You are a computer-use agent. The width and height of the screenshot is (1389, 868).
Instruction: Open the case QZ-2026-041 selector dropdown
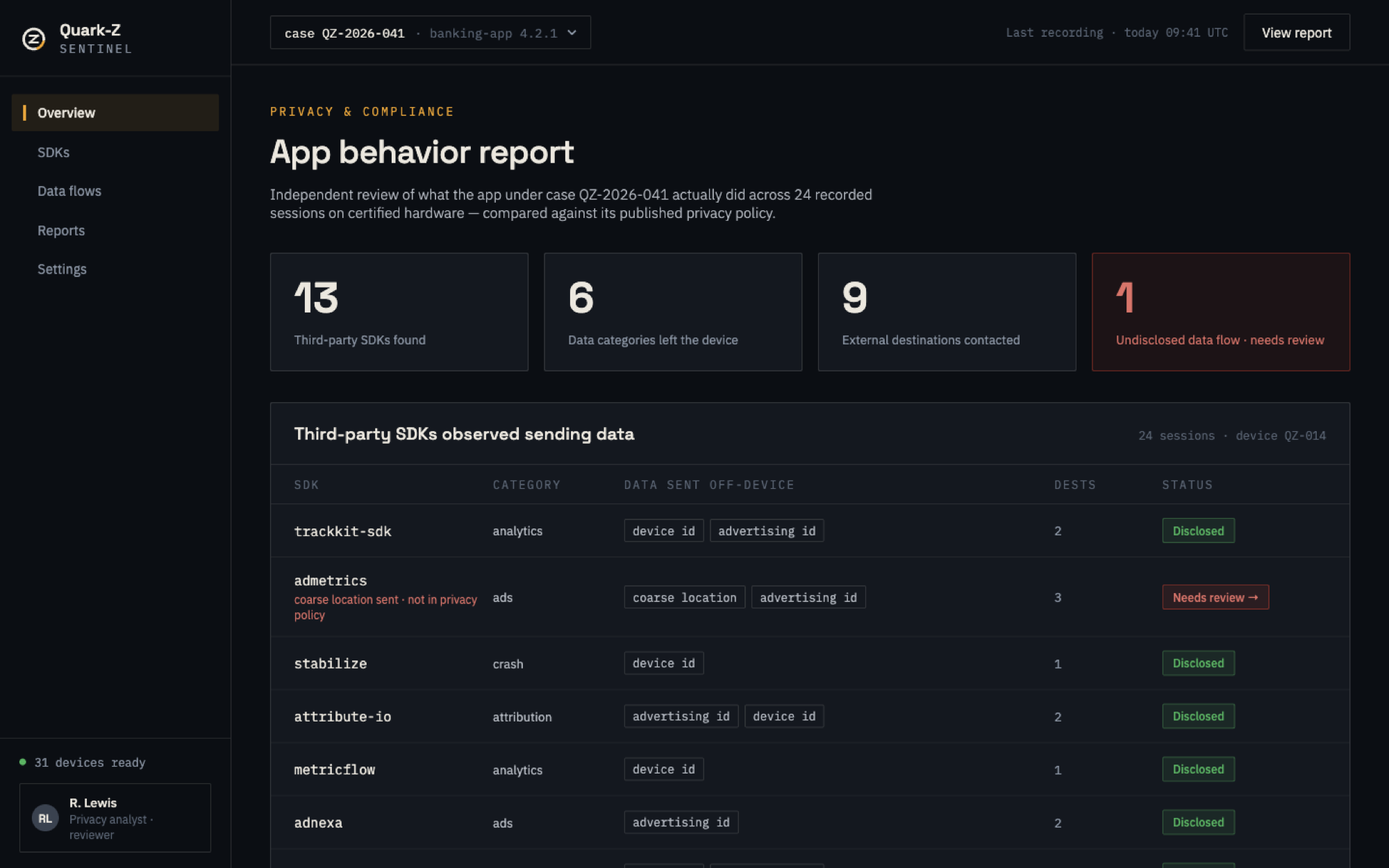[x=430, y=33]
